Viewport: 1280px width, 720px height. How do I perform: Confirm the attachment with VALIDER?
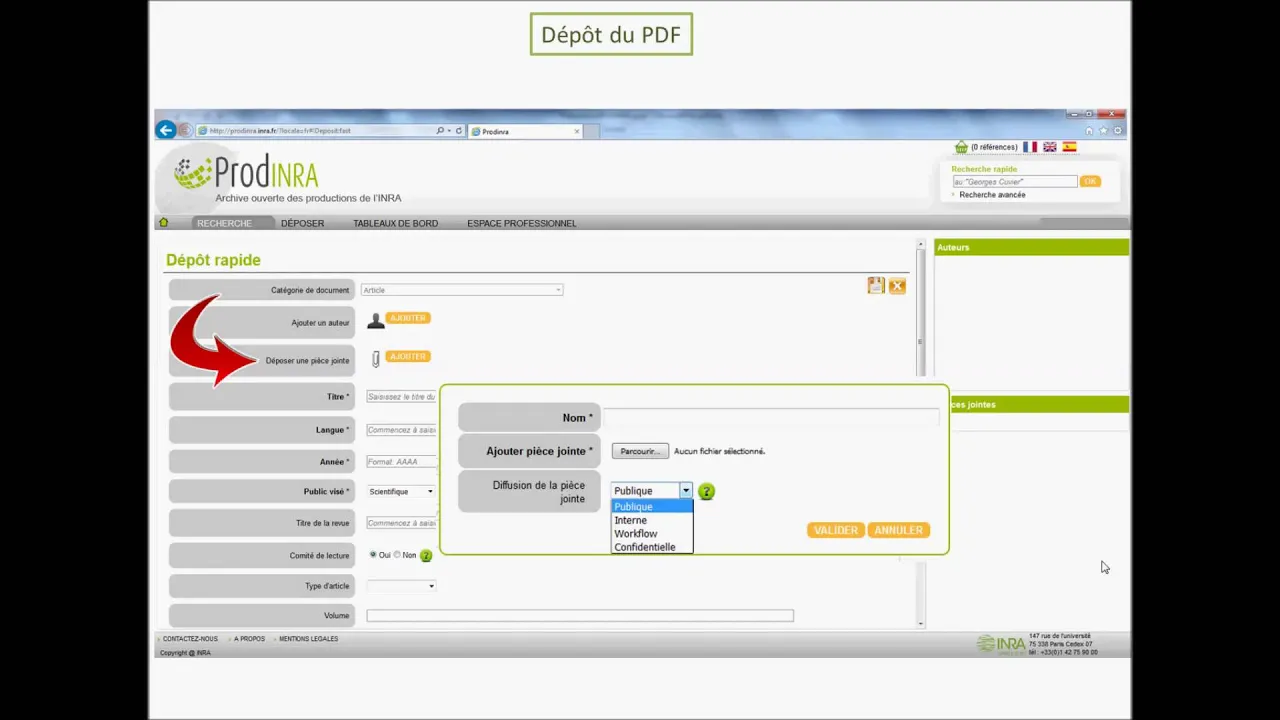836,530
